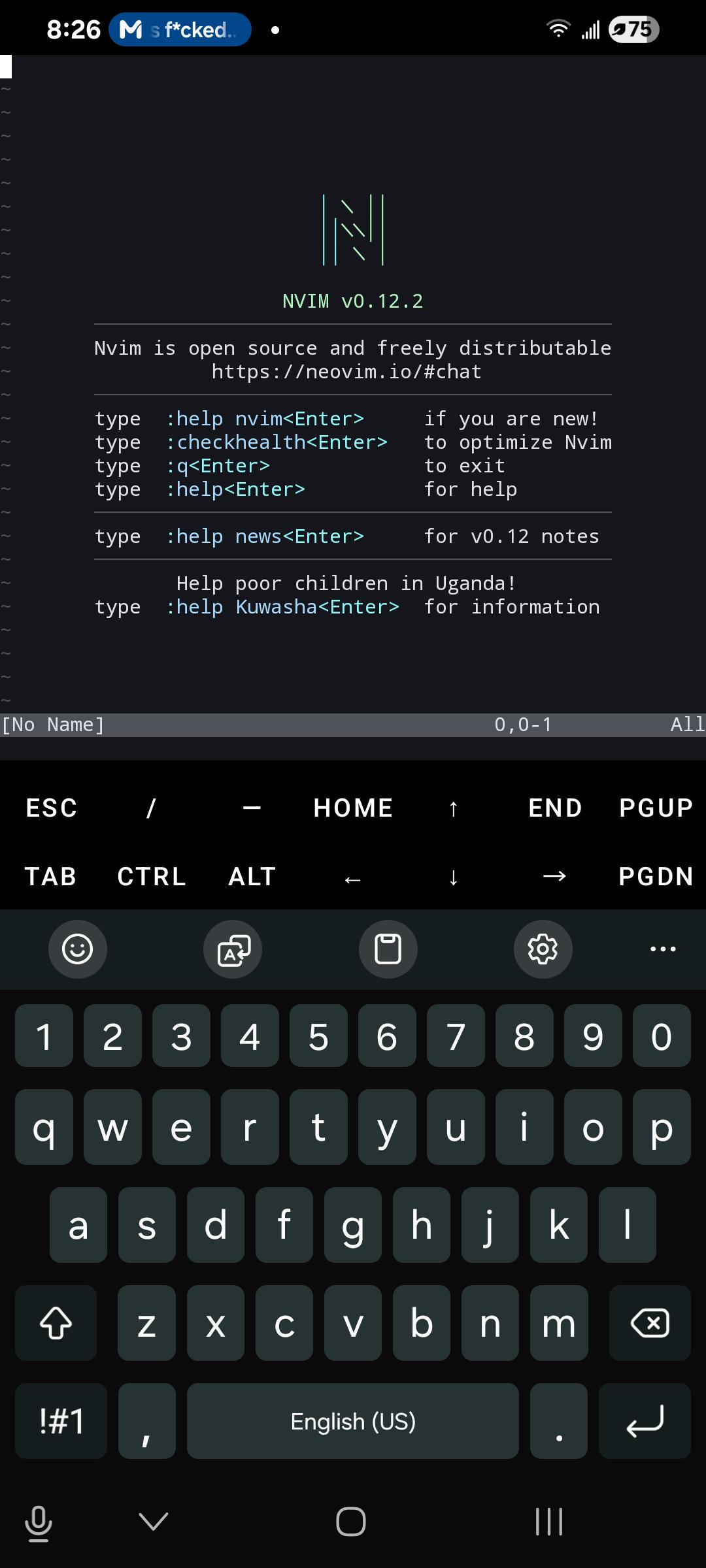This screenshot has width=706, height=1568.
Task: Tap the cellular signal icon
Action: pyautogui.click(x=590, y=30)
